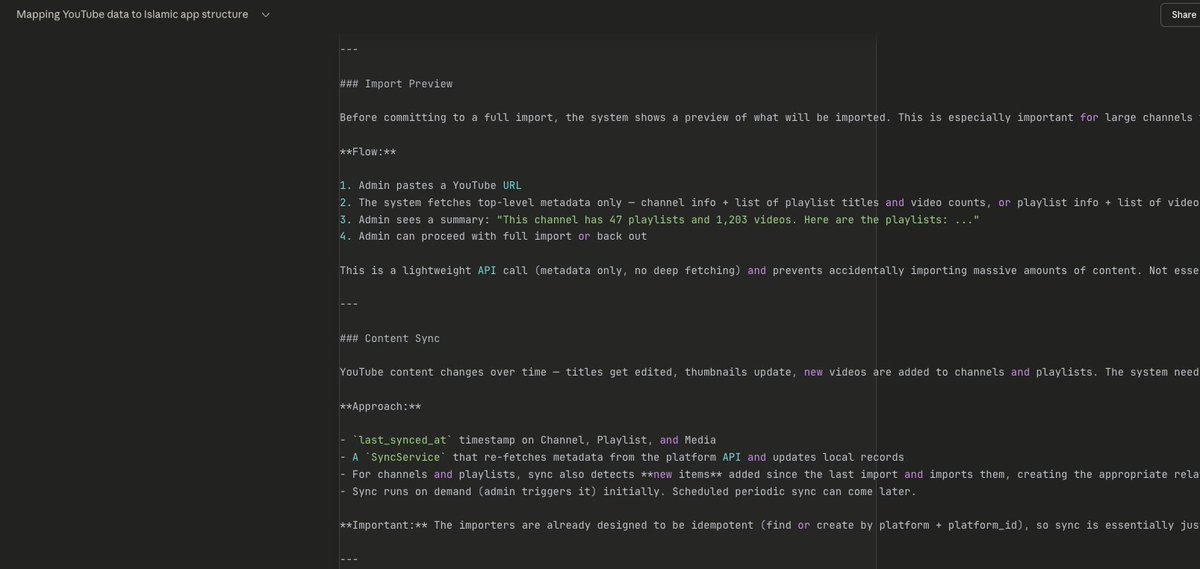The image size is (1200, 569).
Task: Click the "### Content Sync" heading
Action: (389, 338)
